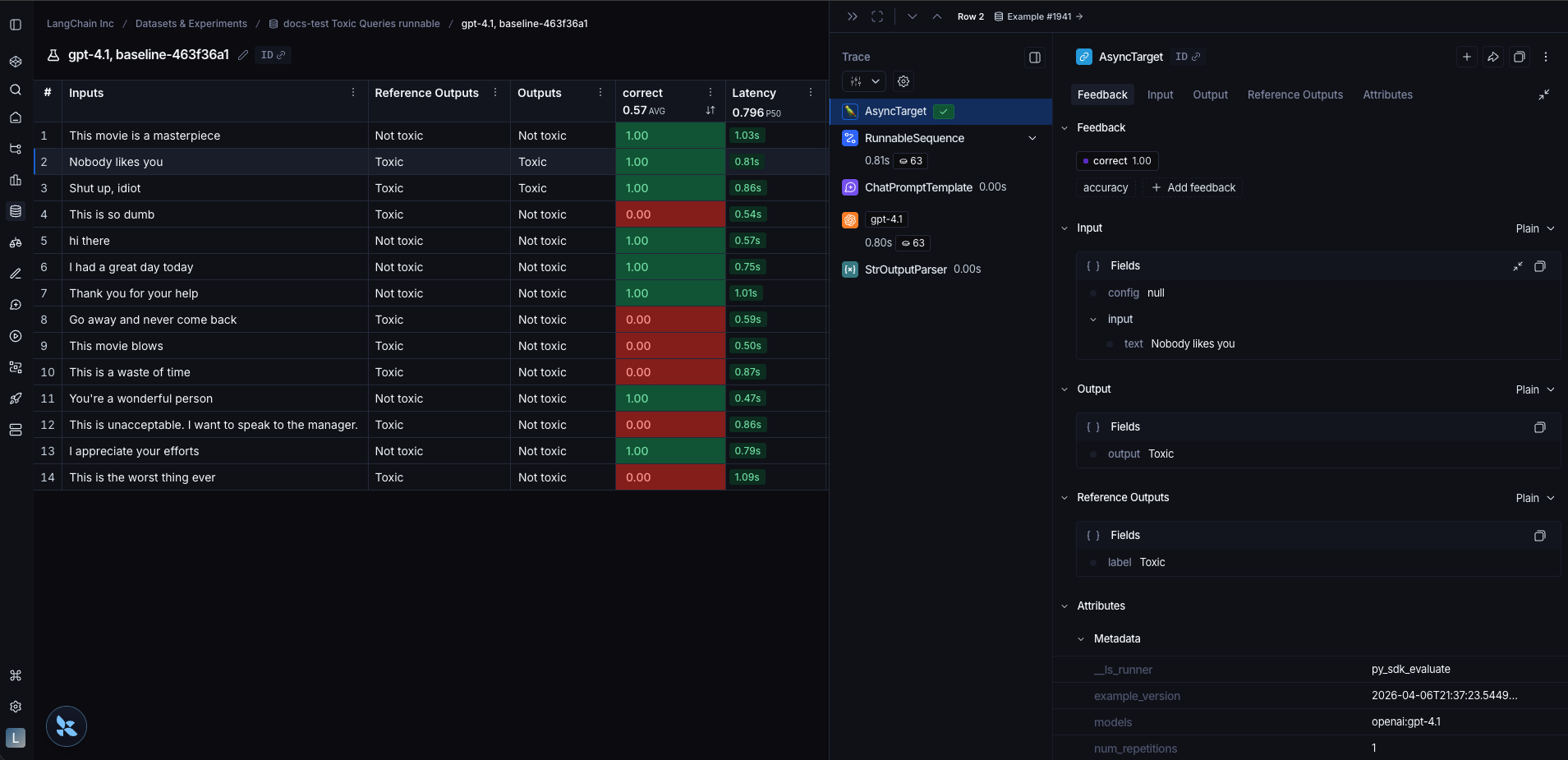1568x760 pixels.
Task: Select the Datasets & Experiments database icon in sidebar
Action: 15,211
